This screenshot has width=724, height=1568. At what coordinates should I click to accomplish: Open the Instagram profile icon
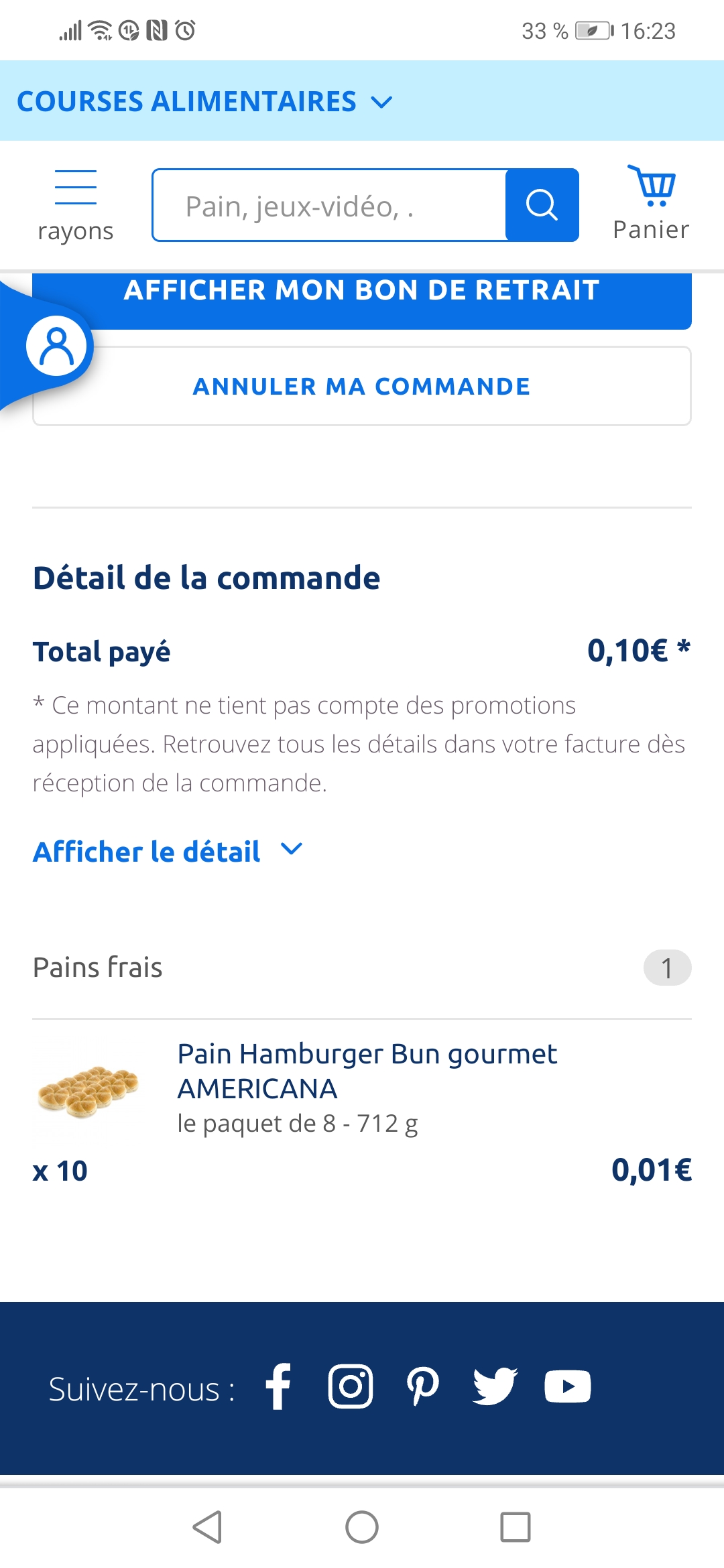coord(351,1386)
